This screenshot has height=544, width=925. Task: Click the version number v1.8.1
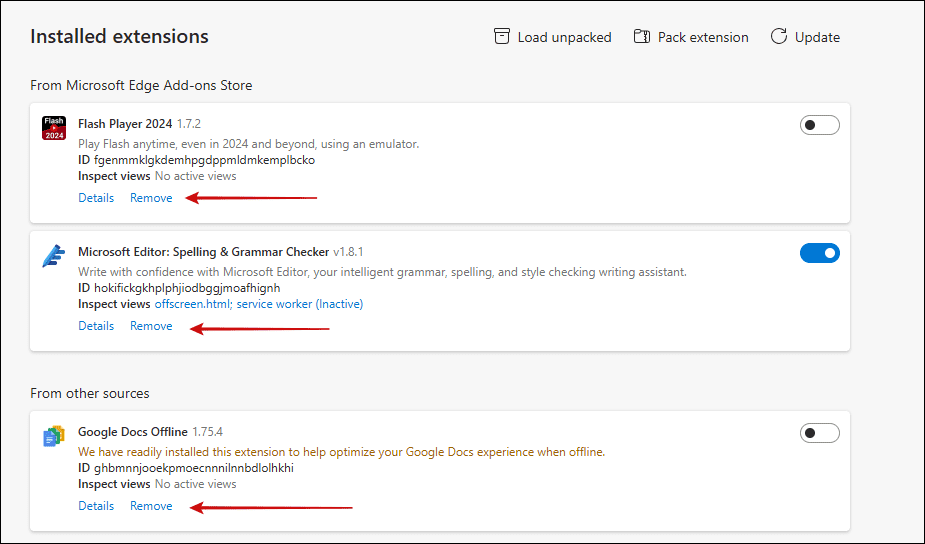[x=348, y=252]
